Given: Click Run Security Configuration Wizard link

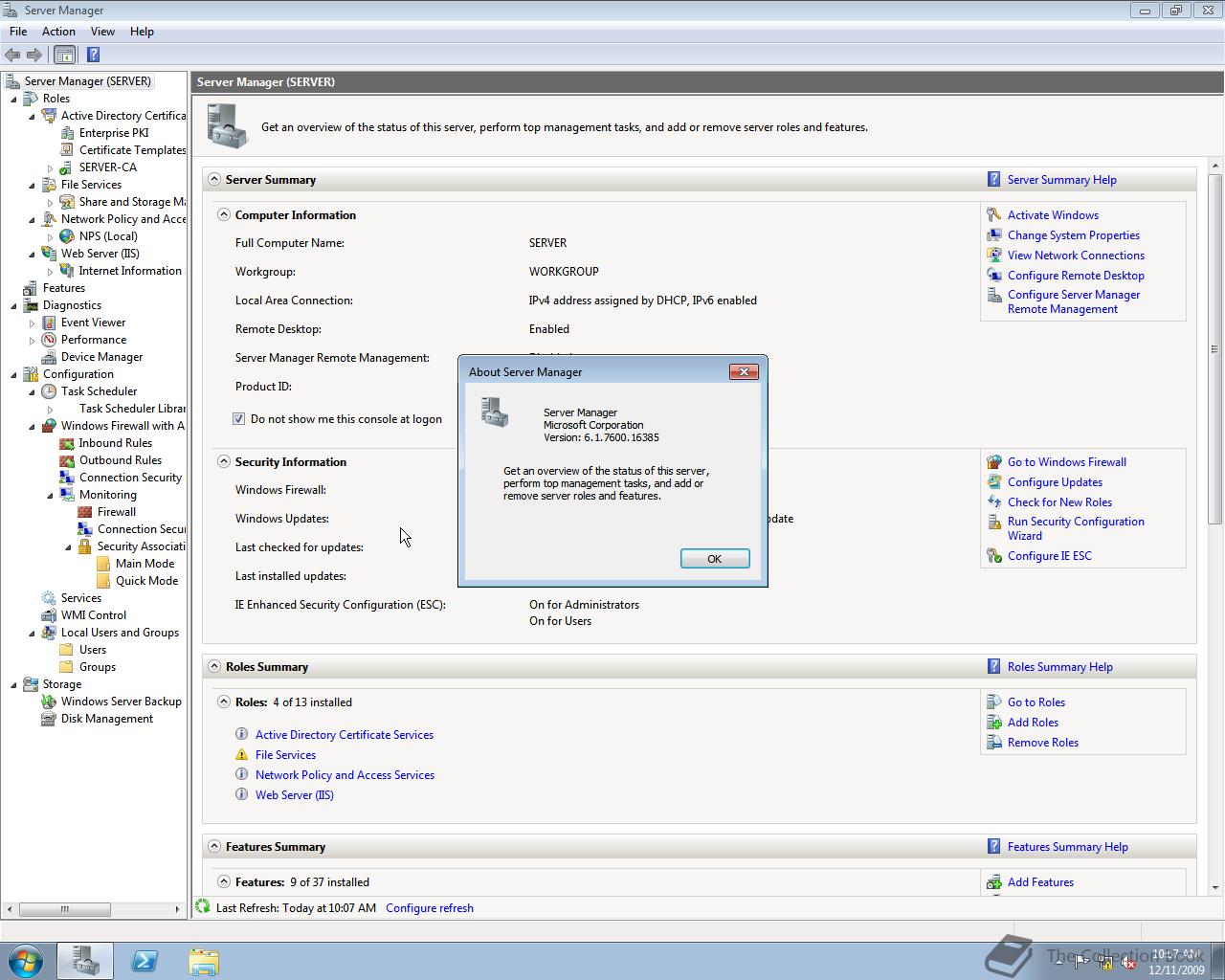Looking at the screenshot, I should [1076, 528].
